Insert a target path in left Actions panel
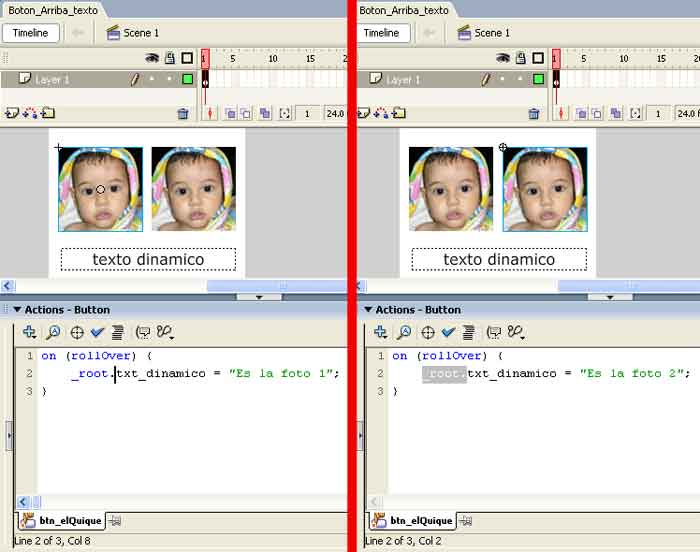The width and height of the screenshot is (700, 552). click(x=77, y=332)
